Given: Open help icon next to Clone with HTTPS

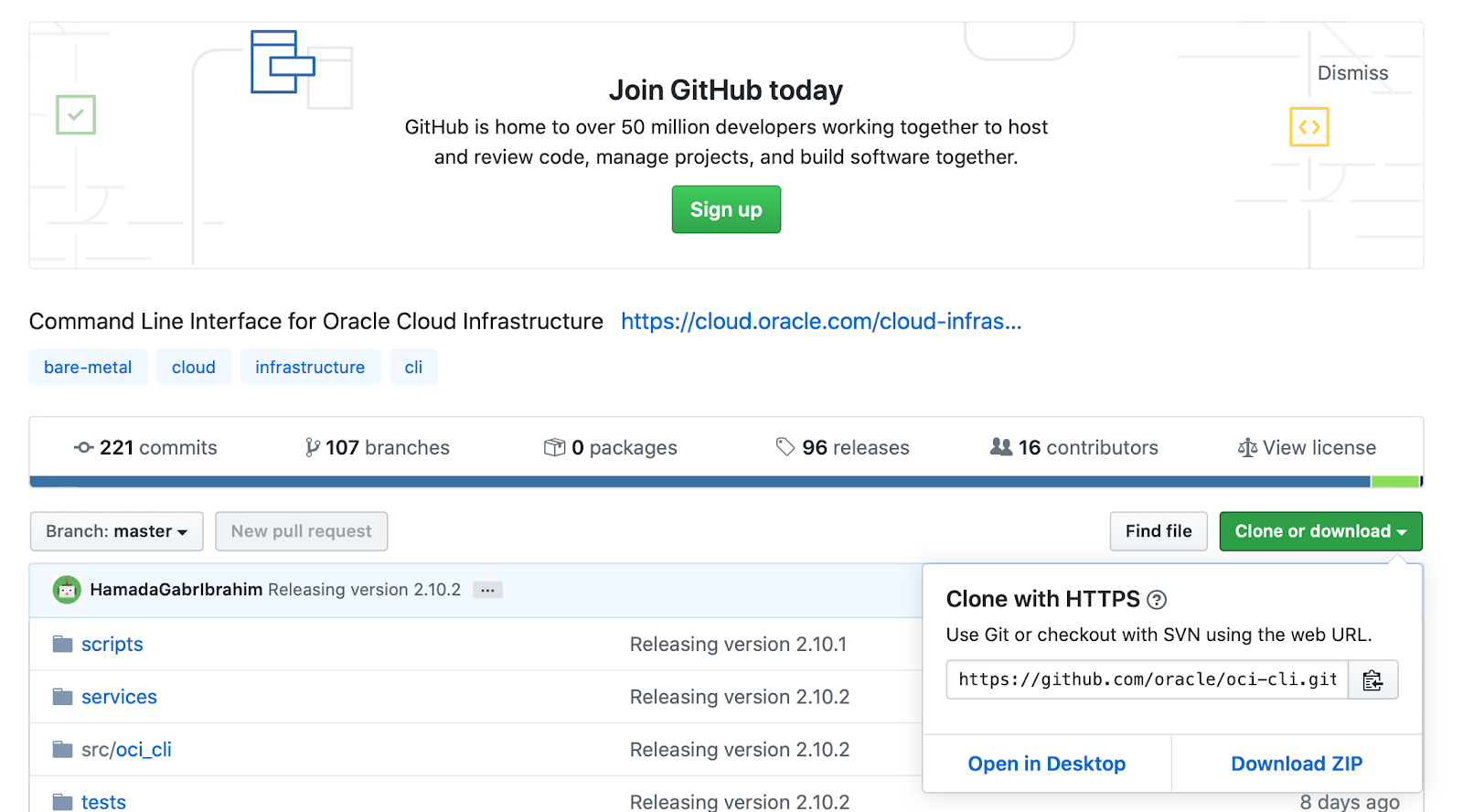Looking at the screenshot, I should (1157, 600).
